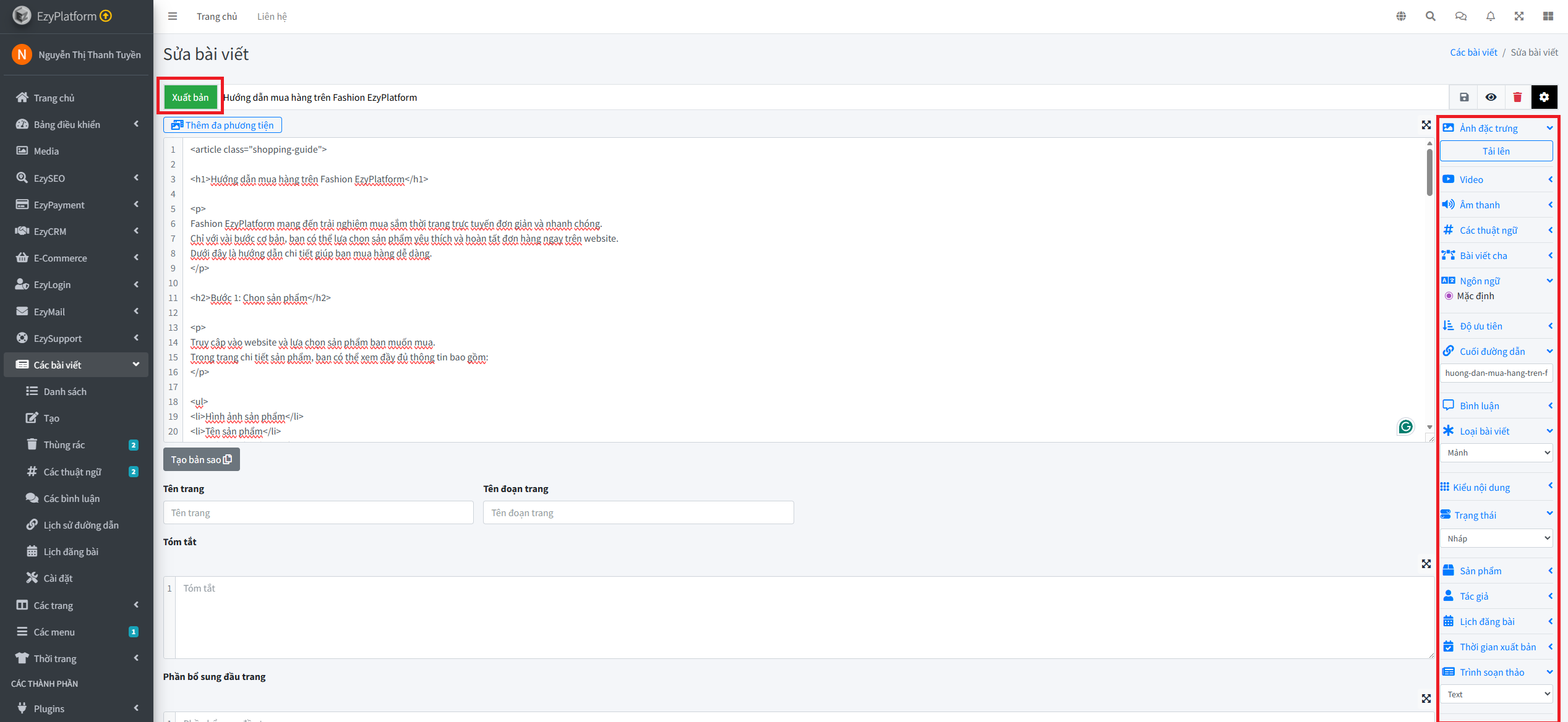
Task: Click the code editor vertical scrollbar
Action: tap(1429, 173)
